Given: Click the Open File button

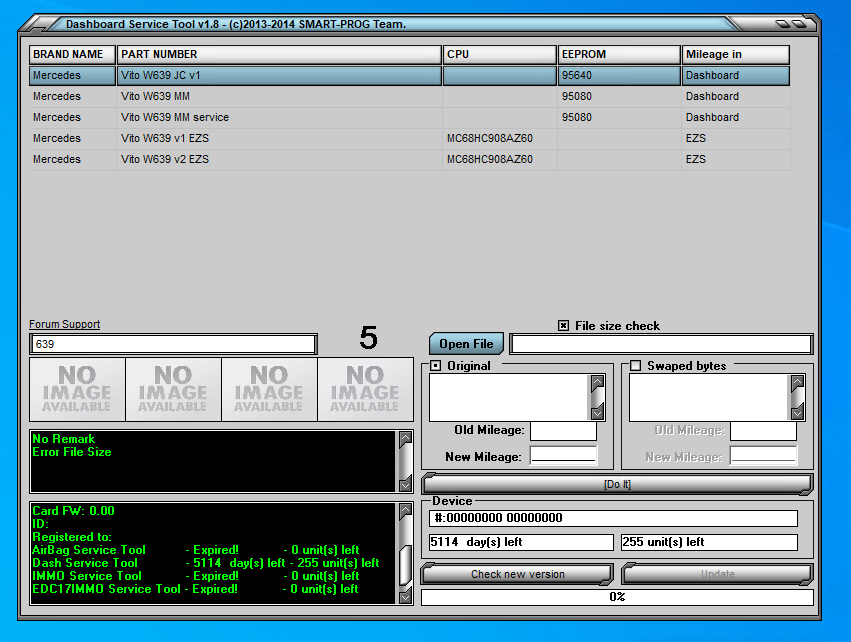Looking at the screenshot, I should point(466,344).
